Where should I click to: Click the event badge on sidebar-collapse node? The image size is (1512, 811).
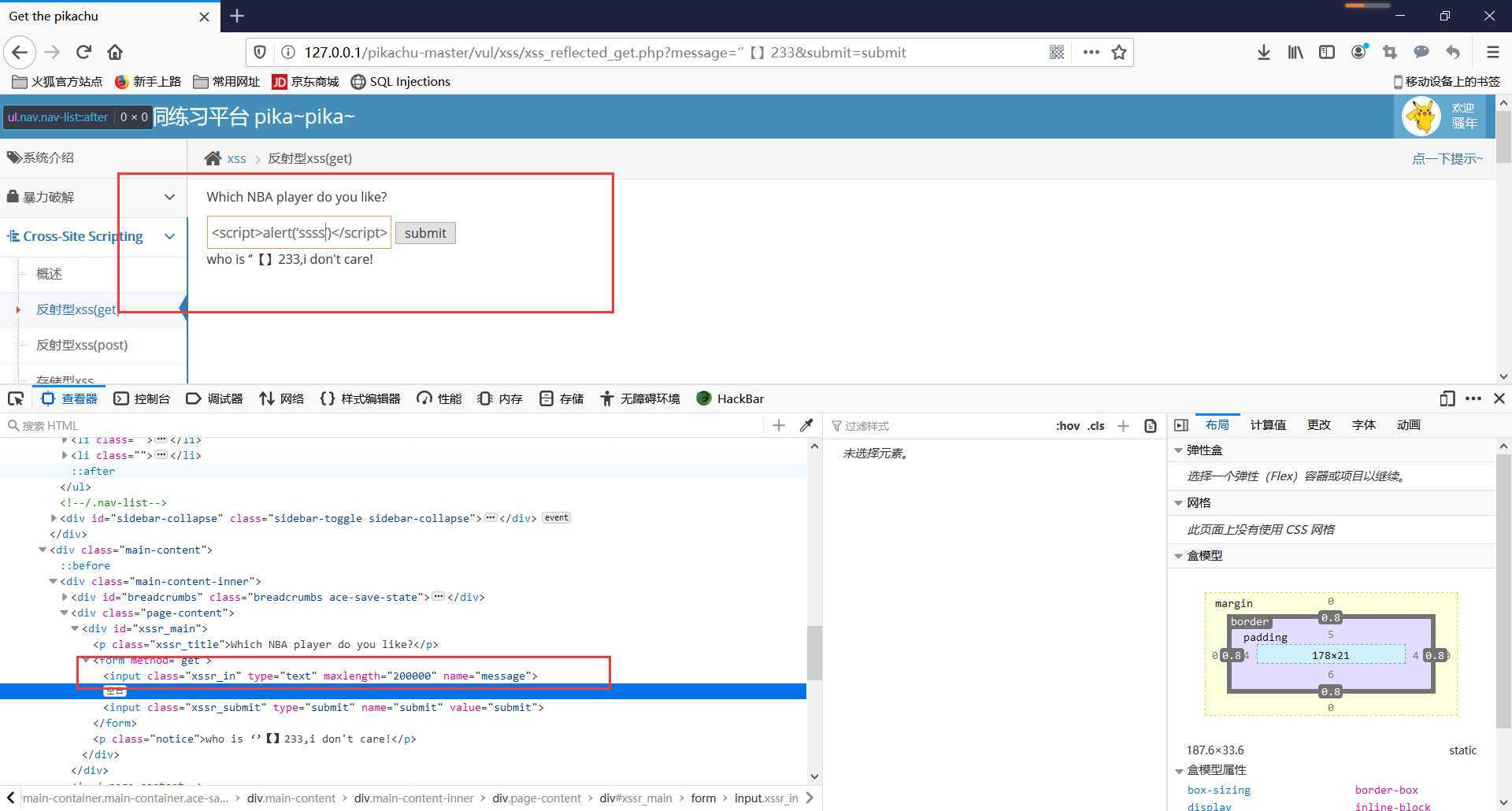pyautogui.click(x=557, y=518)
